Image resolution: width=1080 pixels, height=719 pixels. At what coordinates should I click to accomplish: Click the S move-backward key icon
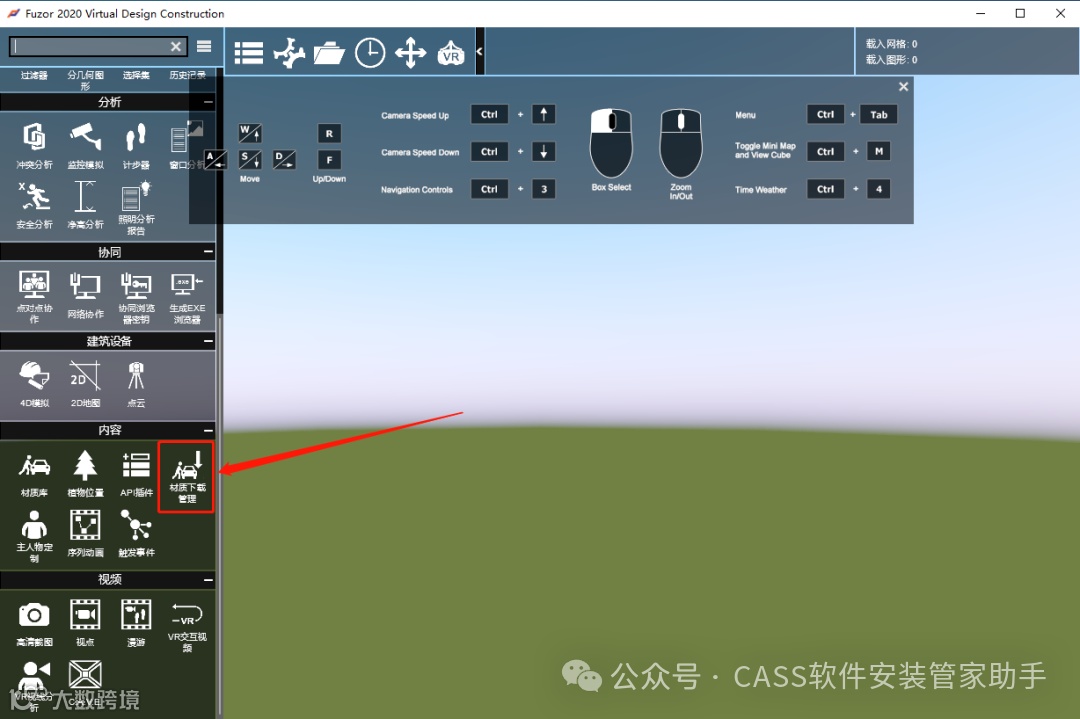click(x=249, y=160)
